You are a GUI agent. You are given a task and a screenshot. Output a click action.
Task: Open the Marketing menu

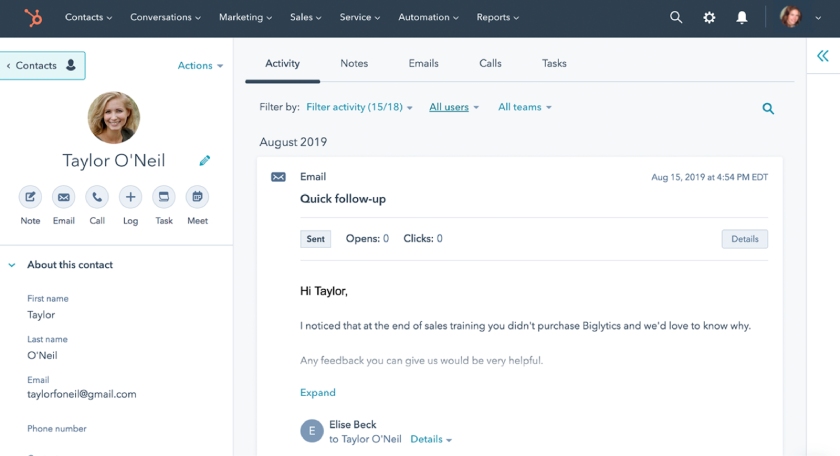click(245, 17)
